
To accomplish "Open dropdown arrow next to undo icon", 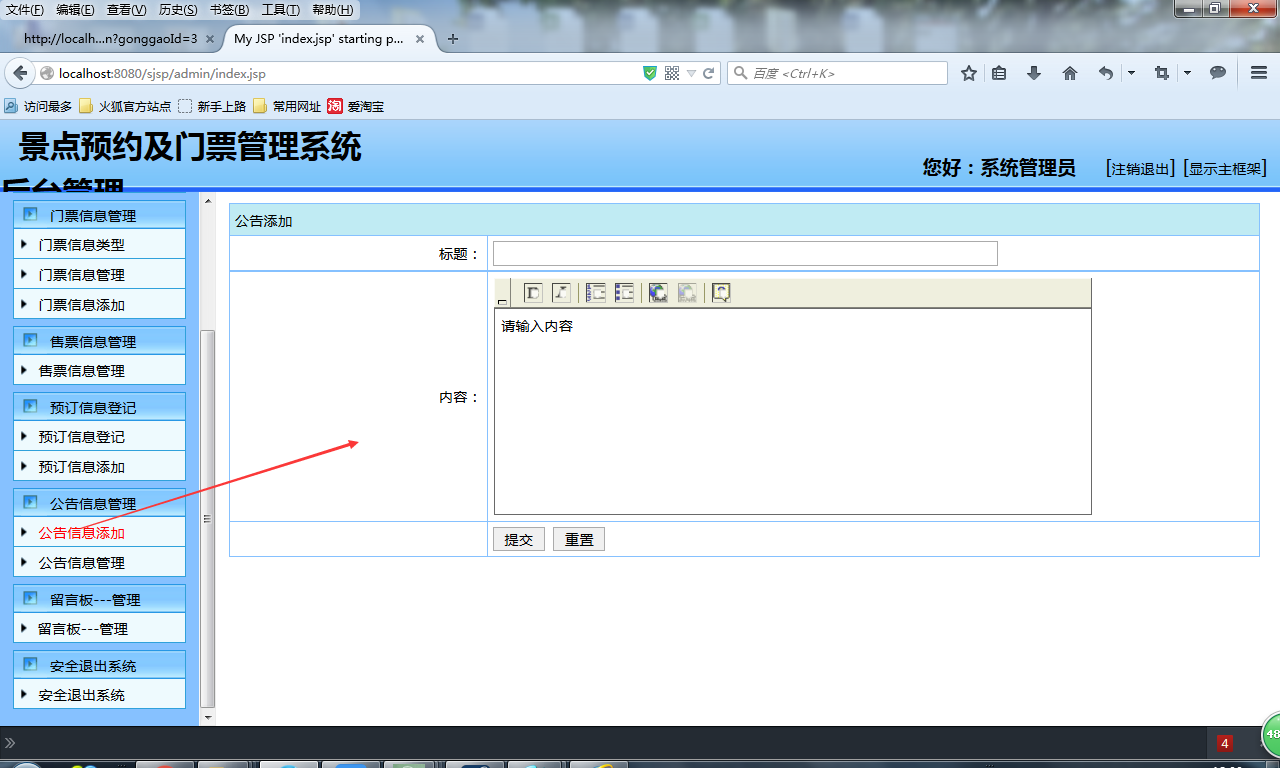I will (x=1131, y=73).
